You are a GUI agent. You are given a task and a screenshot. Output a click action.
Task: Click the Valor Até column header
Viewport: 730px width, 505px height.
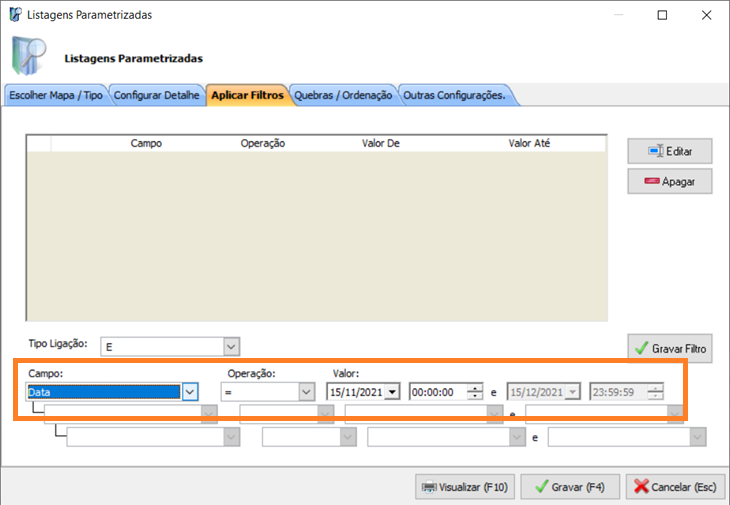tap(529, 143)
